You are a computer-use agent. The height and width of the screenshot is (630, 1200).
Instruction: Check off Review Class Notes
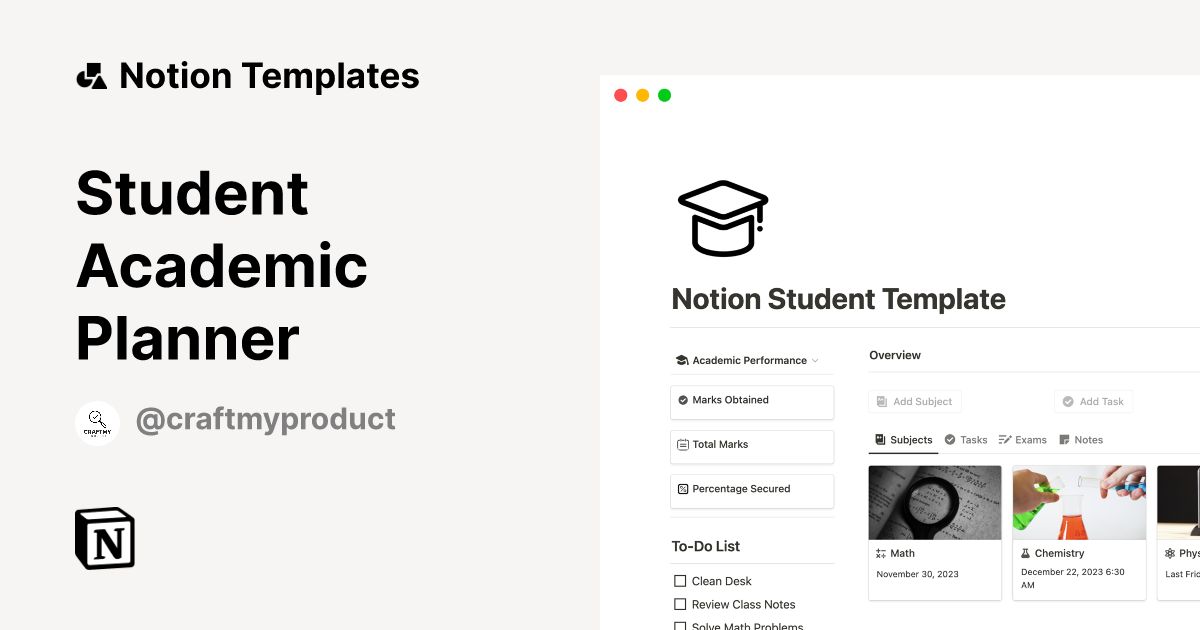[x=680, y=604]
